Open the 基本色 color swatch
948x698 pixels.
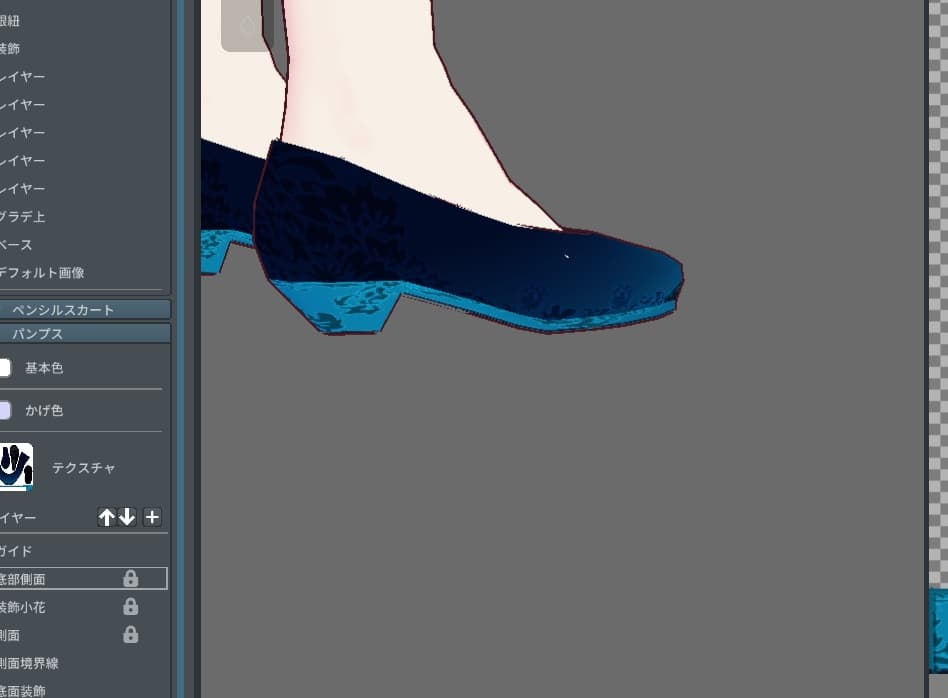[x=5, y=368]
